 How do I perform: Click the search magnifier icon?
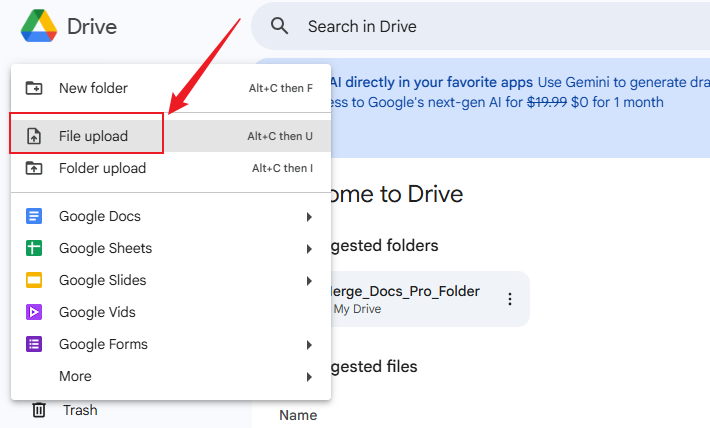coord(279,26)
